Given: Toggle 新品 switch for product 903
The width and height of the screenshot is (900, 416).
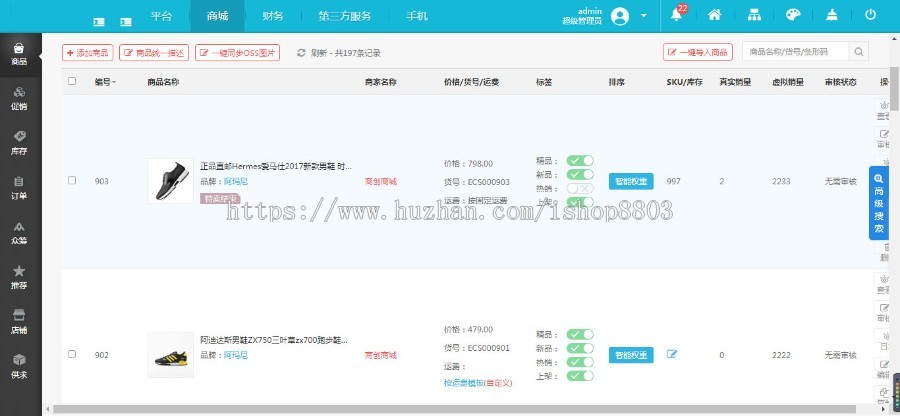Looking at the screenshot, I should pyautogui.click(x=580, y=174).
